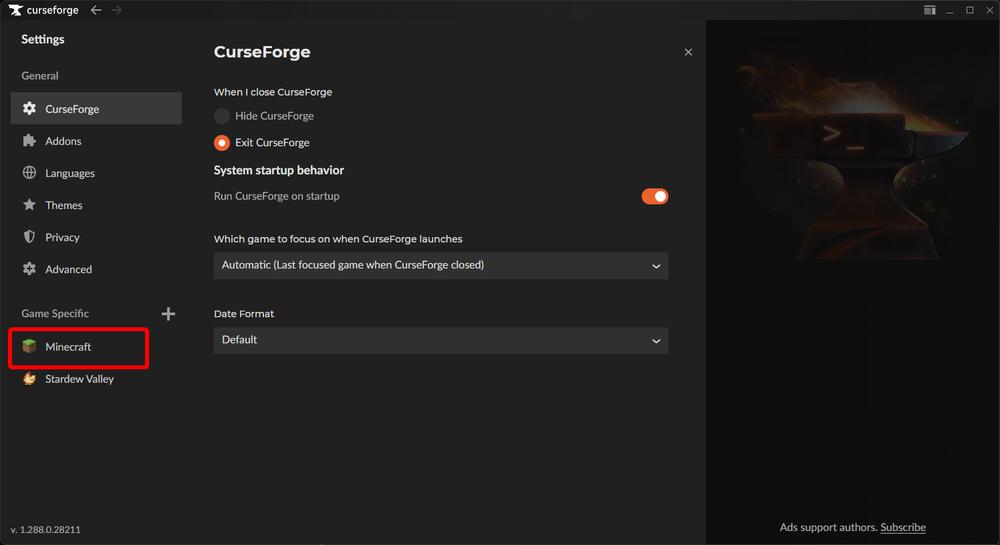Open the game focus dropdown
Viewport: 1000px width, 545px height.
(441, 265)
